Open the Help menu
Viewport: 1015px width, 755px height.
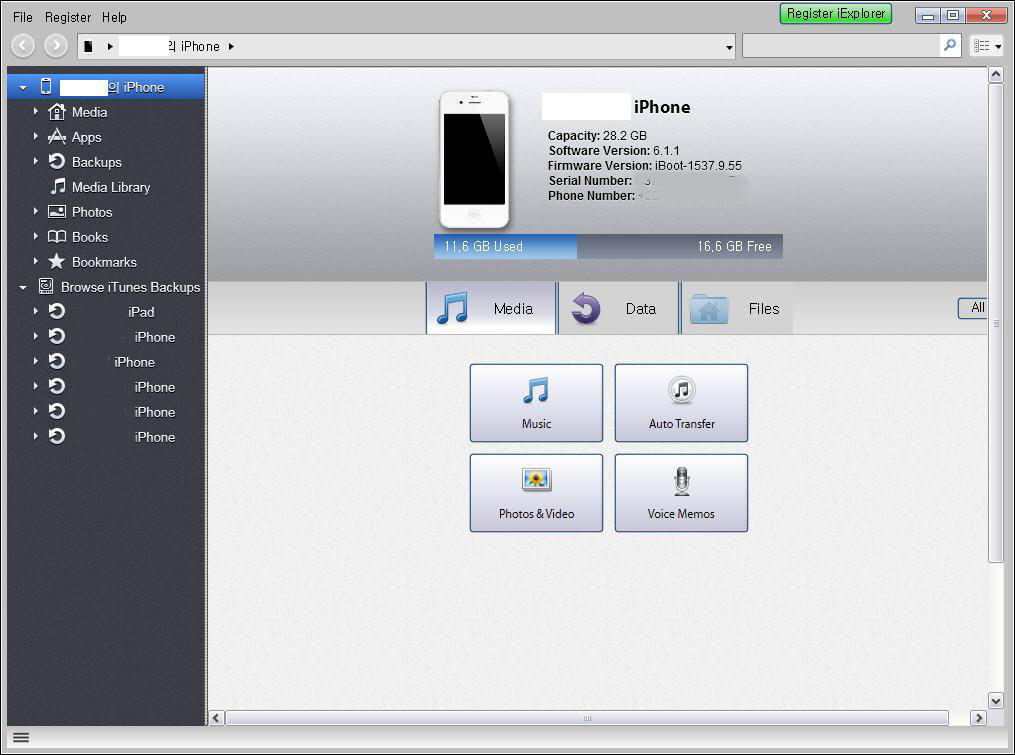[x=114, y=17]
